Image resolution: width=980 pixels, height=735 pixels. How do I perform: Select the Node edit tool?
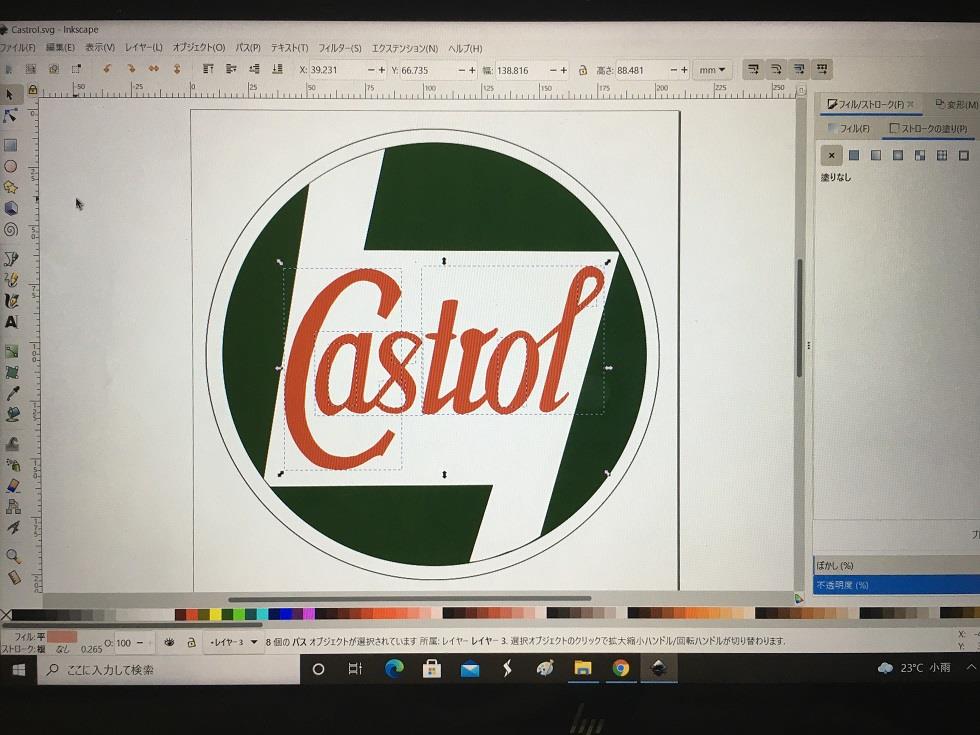coord(10,116)
